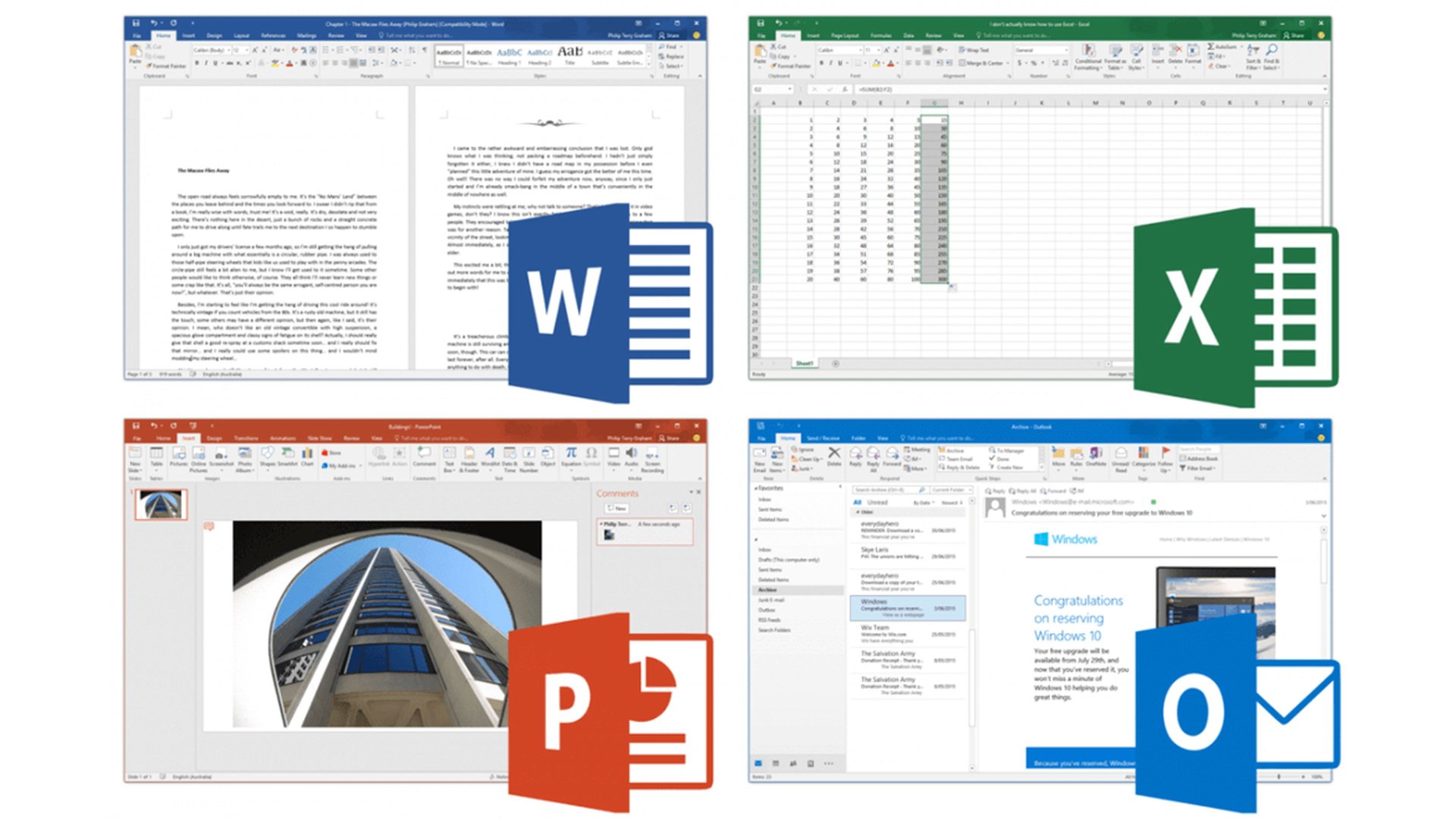Click Shapes in the PowerPoint Insert ribbon
Screen dimensions: 1456x819
pos(267,457)
